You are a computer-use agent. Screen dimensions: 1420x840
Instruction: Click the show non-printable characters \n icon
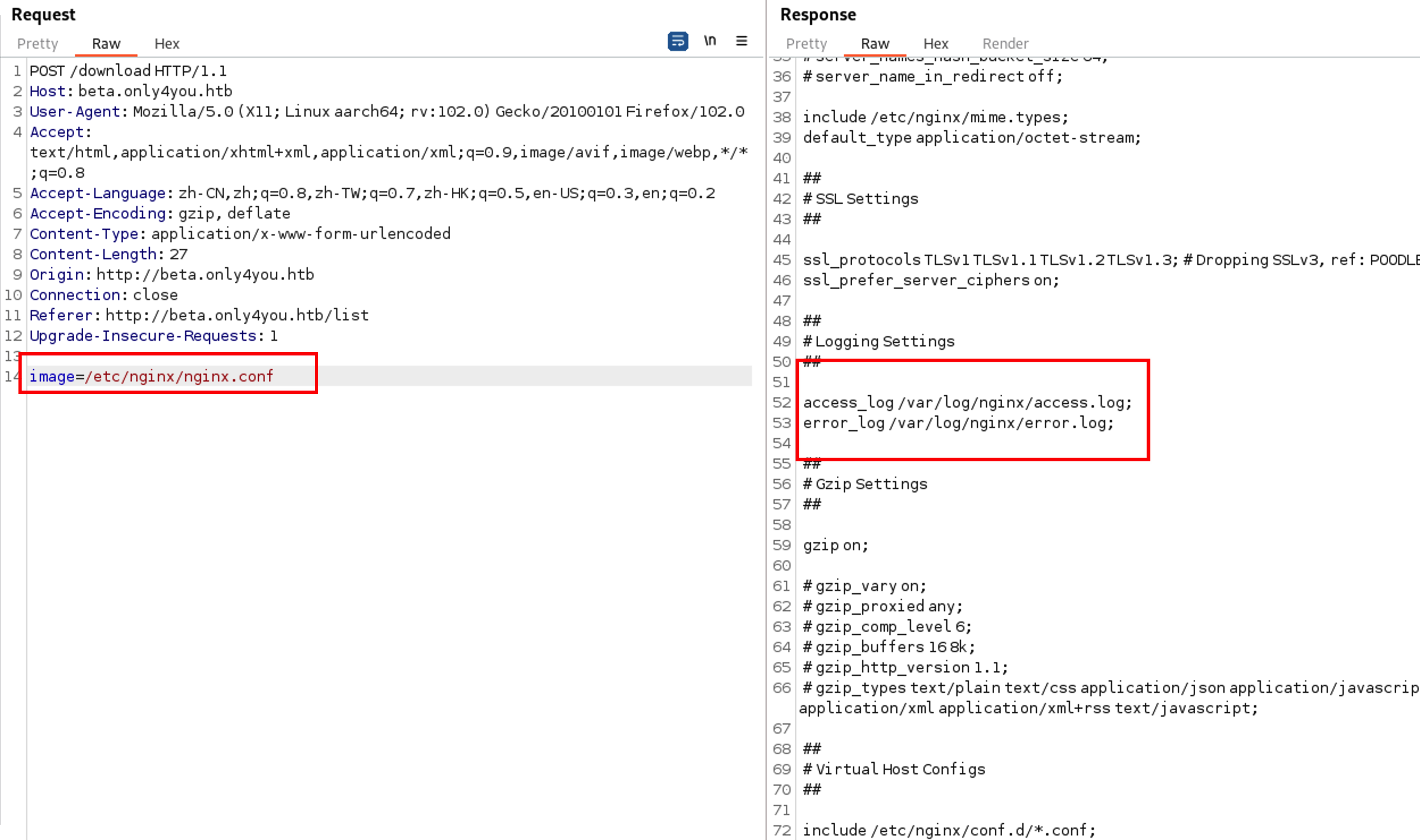[710, 41]
